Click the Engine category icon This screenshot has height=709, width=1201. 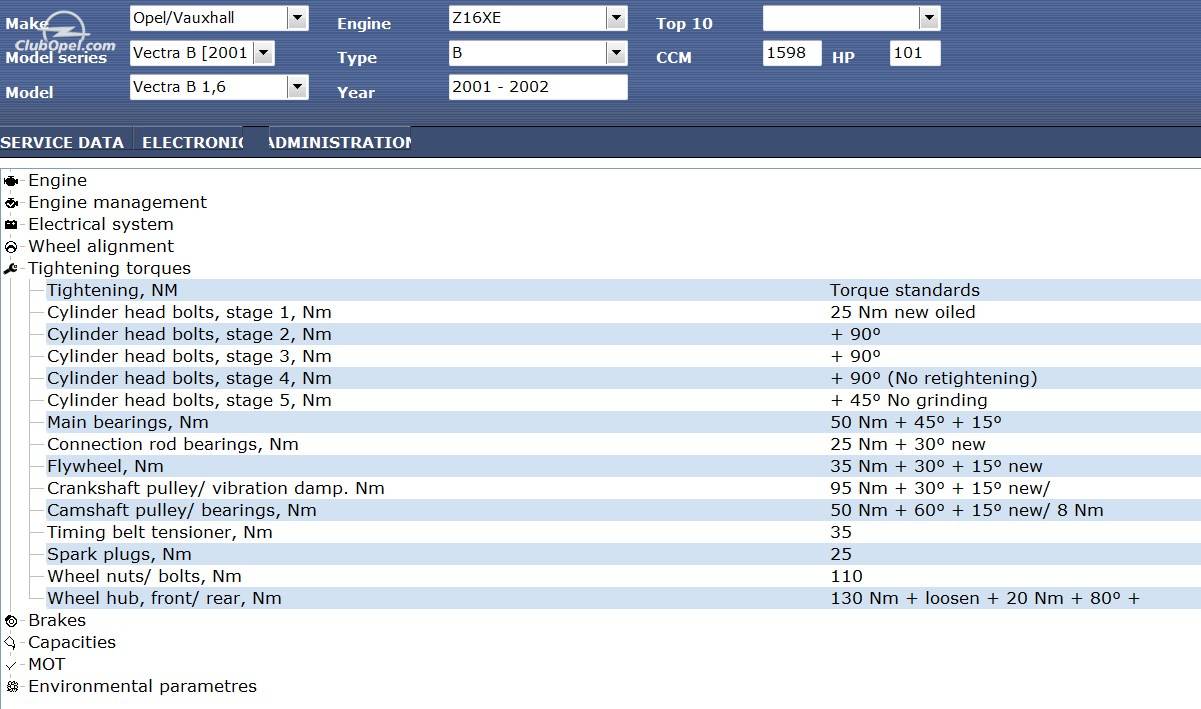point(11,181)
